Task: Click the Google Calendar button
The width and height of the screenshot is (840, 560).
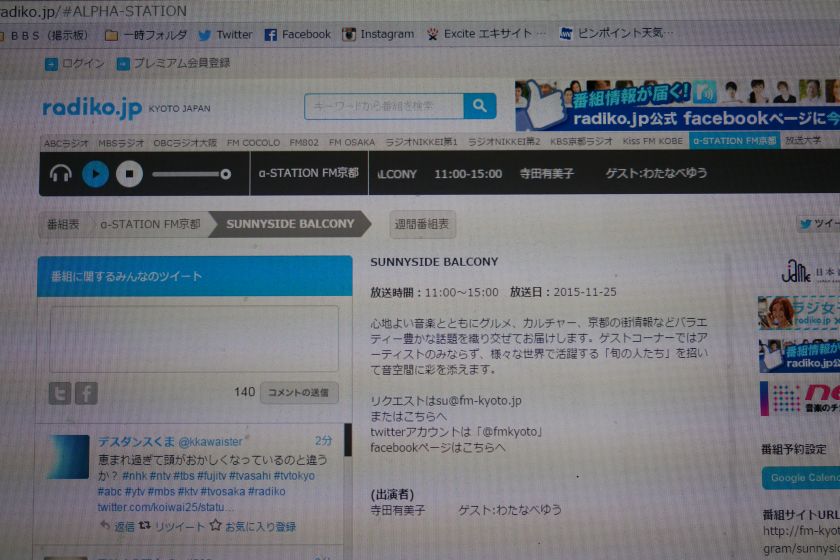Action: coord(801,477)
